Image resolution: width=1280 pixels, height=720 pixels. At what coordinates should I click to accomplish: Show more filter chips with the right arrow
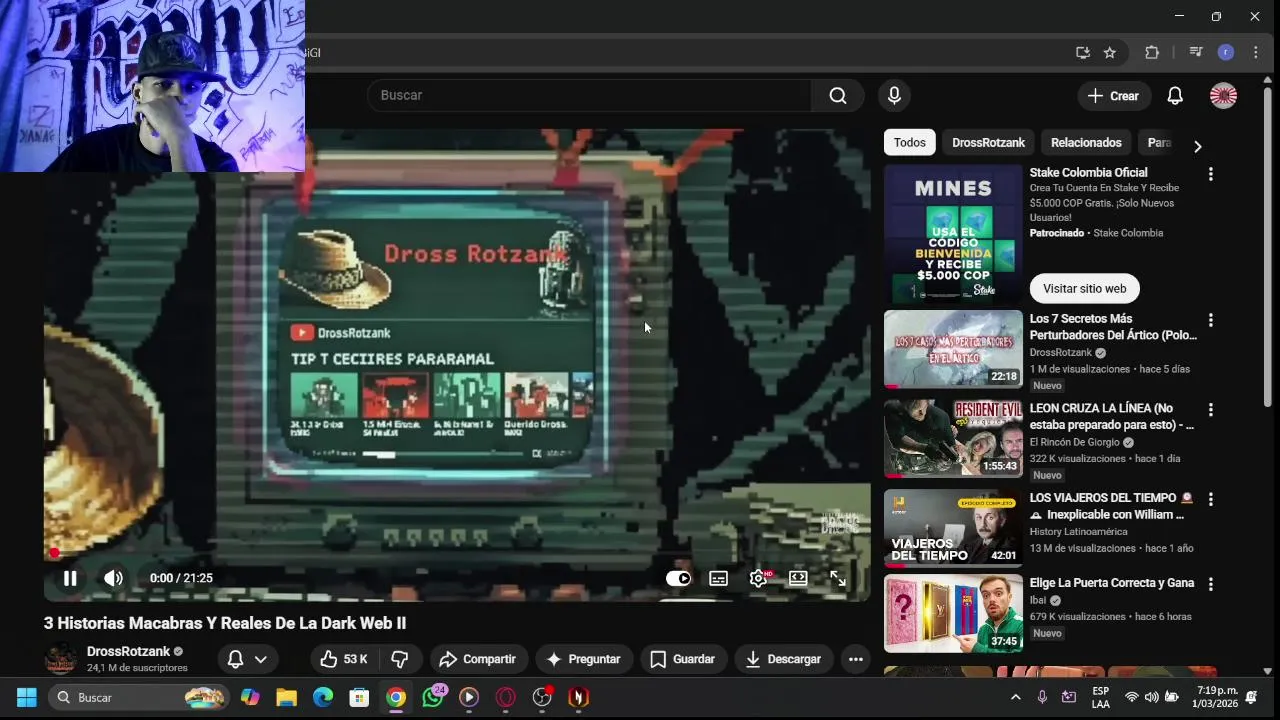(1197, 146)
